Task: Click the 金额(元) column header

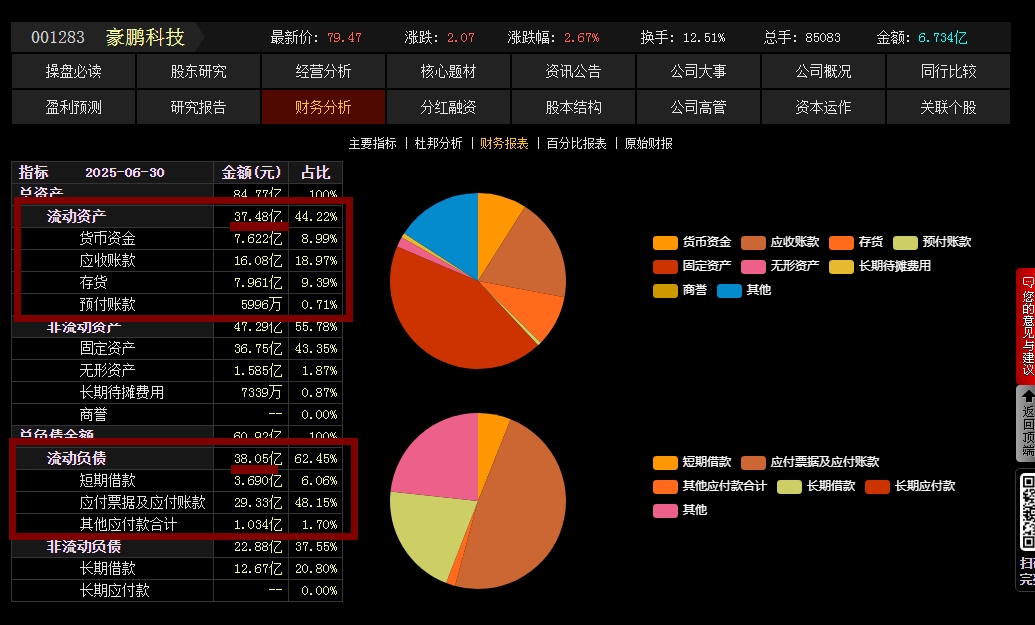Action: [251, 173]
